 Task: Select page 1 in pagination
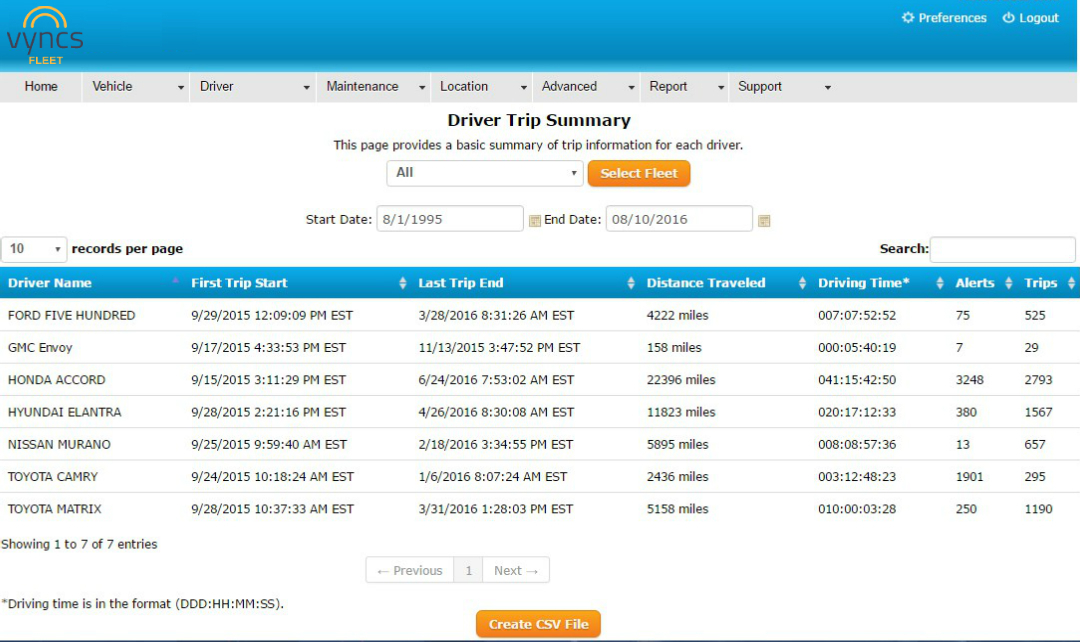click(x=468, y=570)
